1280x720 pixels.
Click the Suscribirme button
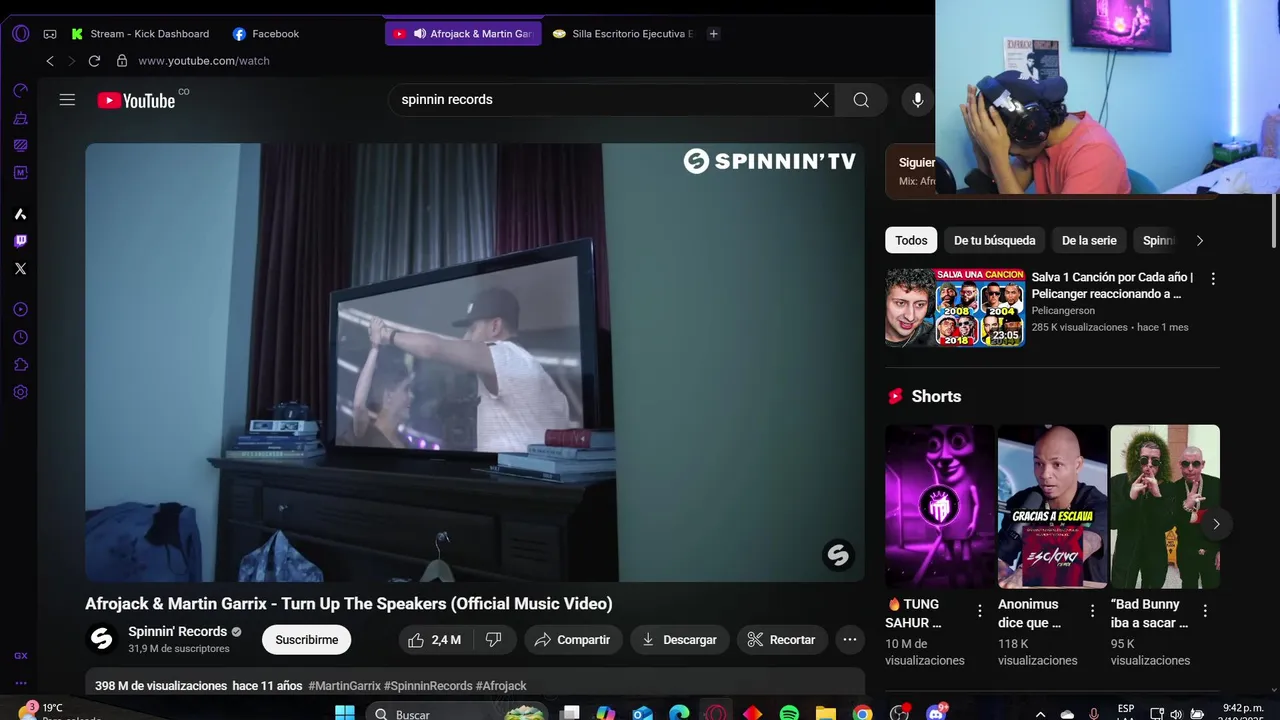pyautogui.click(x=307, y=640)
